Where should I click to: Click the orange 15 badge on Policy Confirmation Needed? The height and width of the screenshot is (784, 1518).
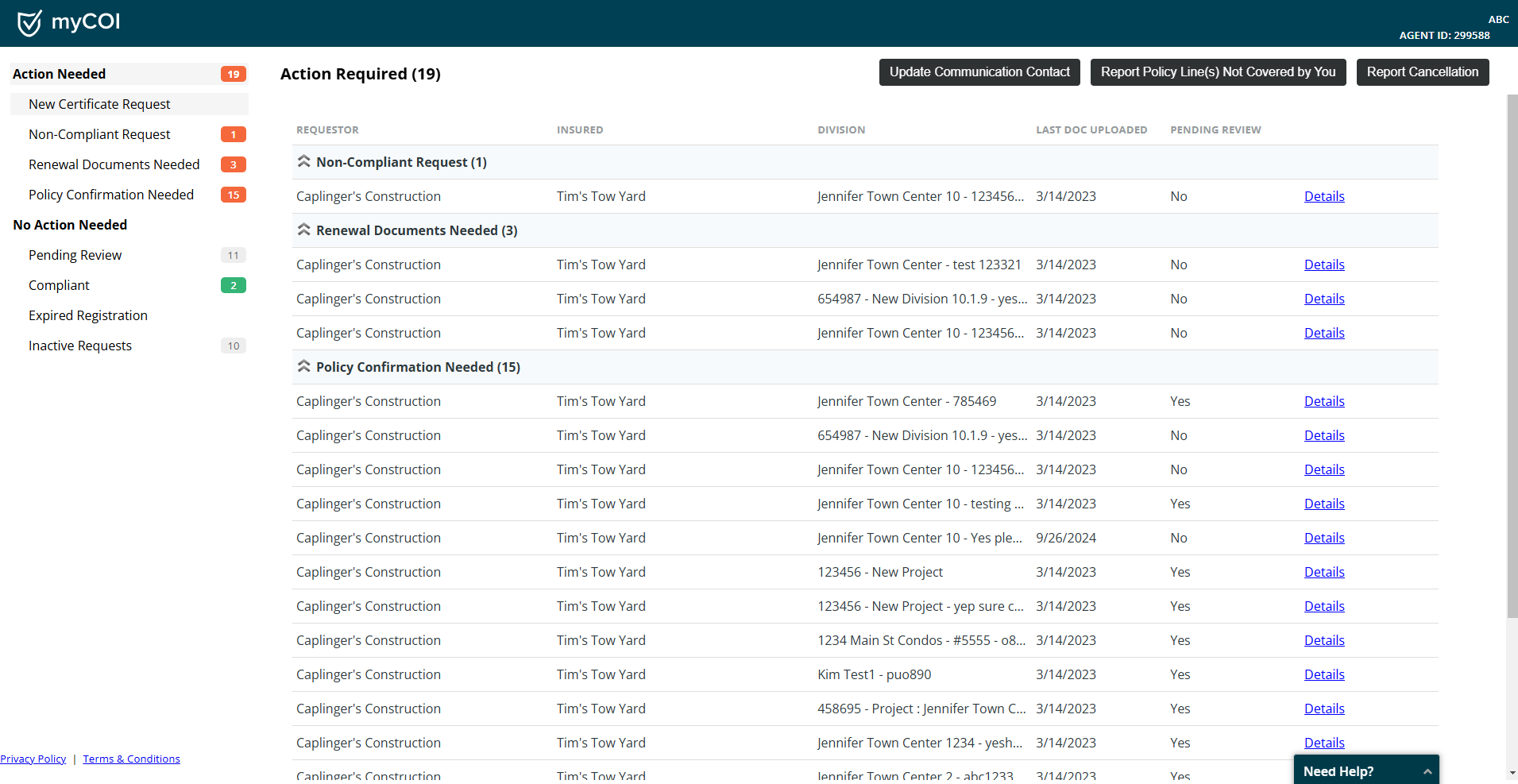(x=232, y=195)
